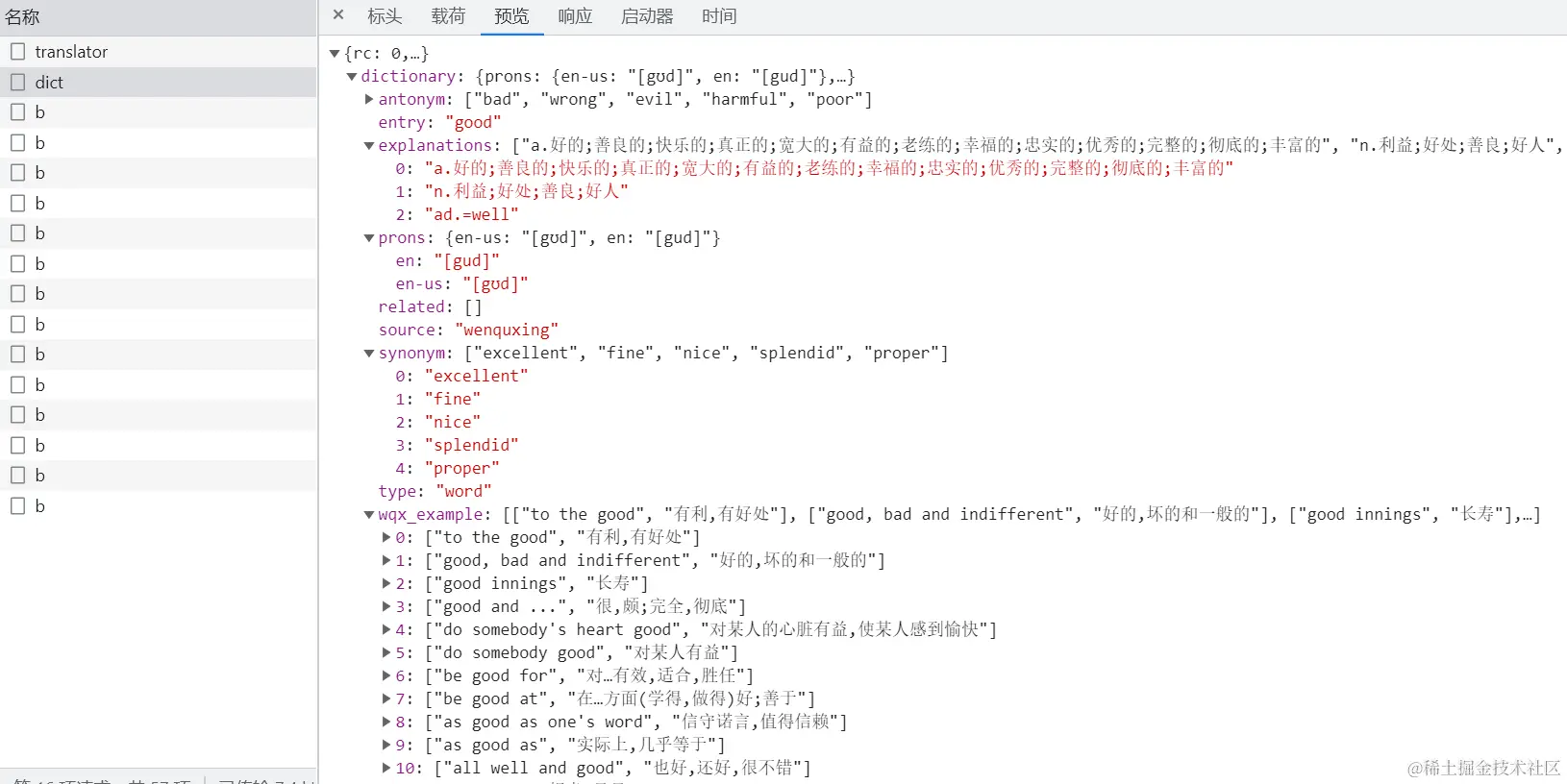Switch to the 标头 tab
Image resolution: width=1567 pixels, height=784 pixels.
(x=385, y=16)
